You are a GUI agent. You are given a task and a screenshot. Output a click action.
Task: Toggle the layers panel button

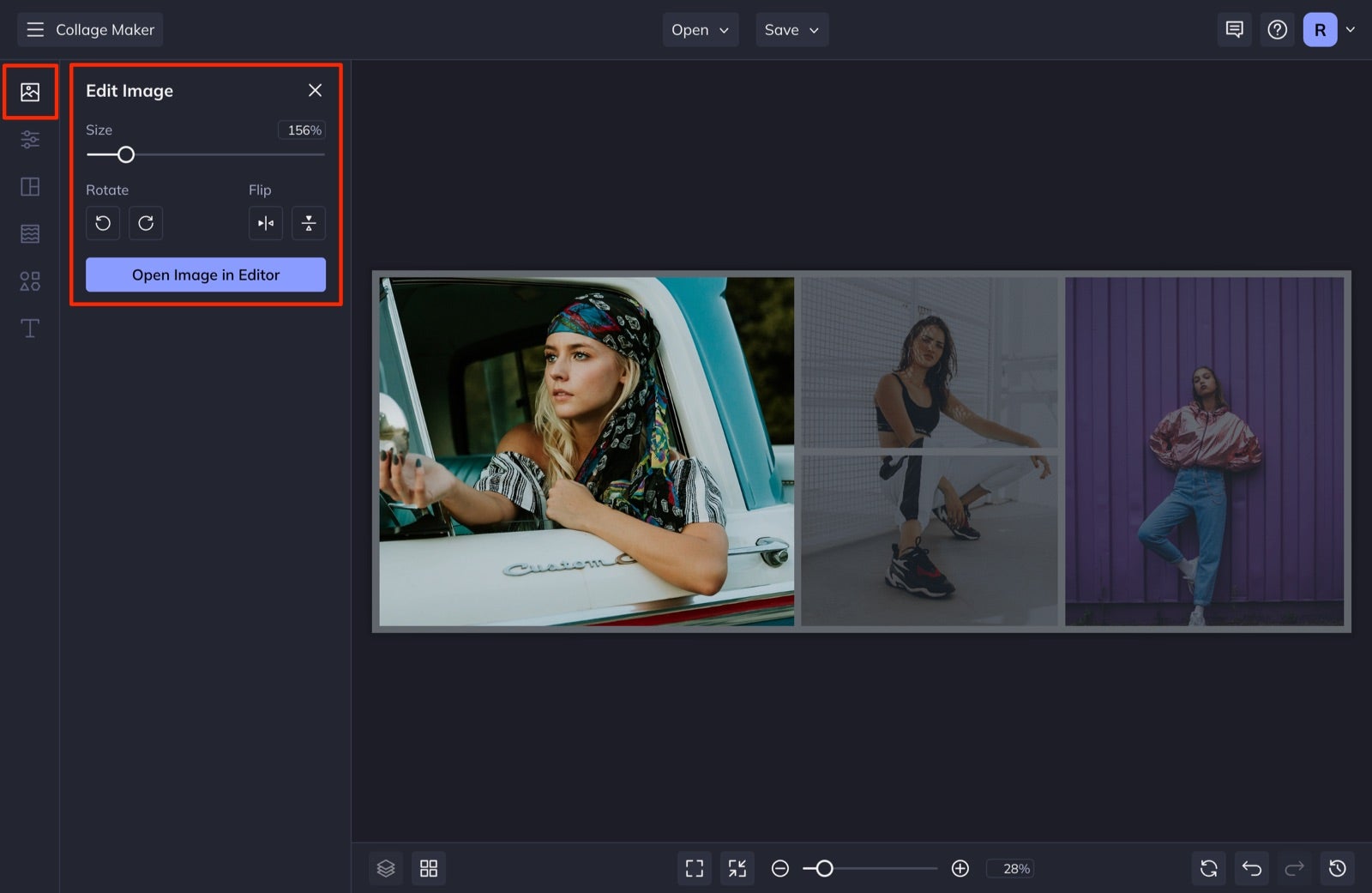pos(386,868)
